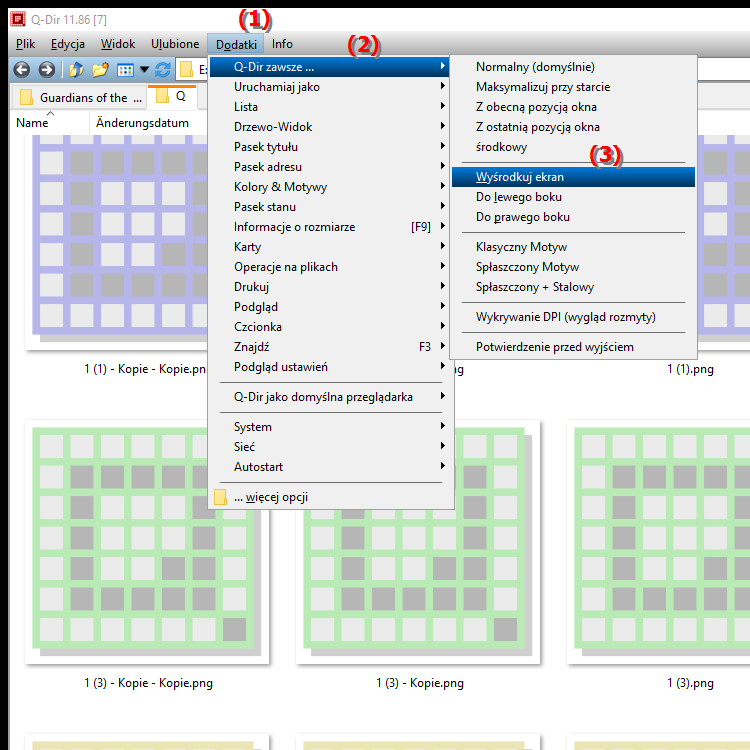
Task: Select Maksymalizuj przy starcie option
Action: pos(573,87)
